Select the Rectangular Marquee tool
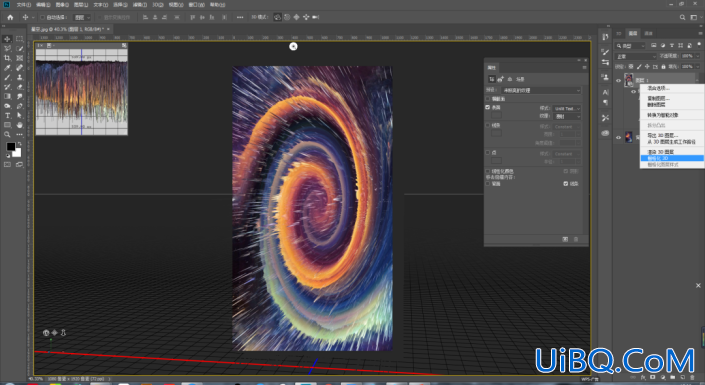The height and width of the screenshot is (385, 705). [20, 39]
